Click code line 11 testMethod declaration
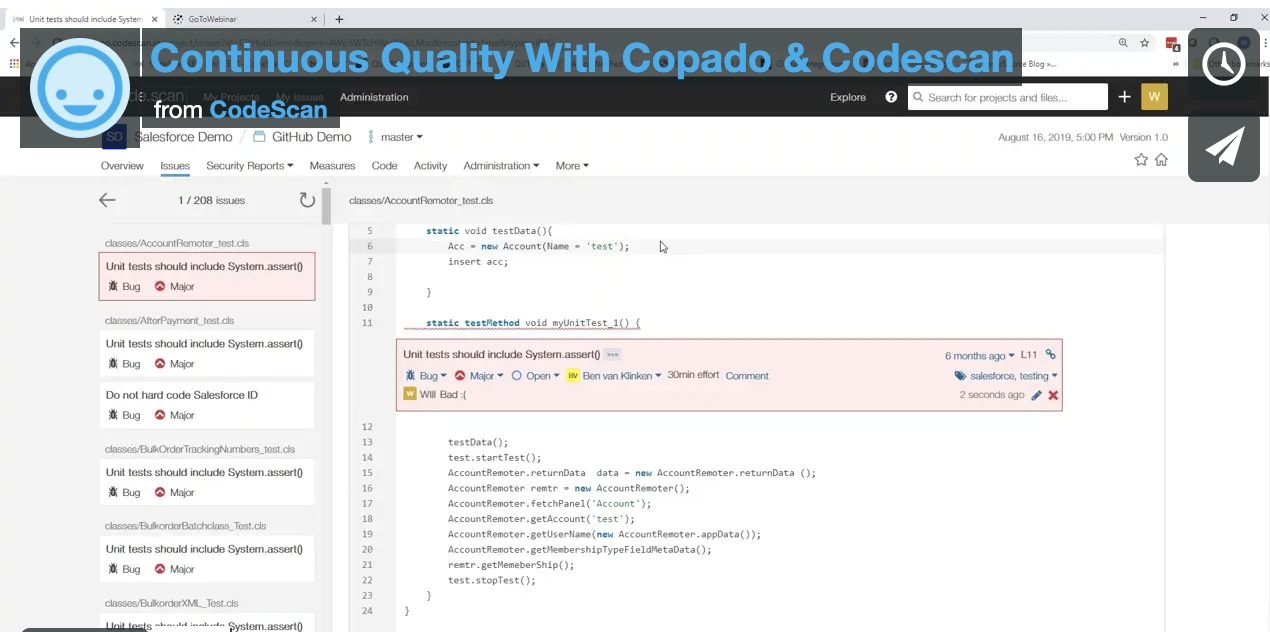The width and height of the screenshot is (1270, 632). [532, 323]
